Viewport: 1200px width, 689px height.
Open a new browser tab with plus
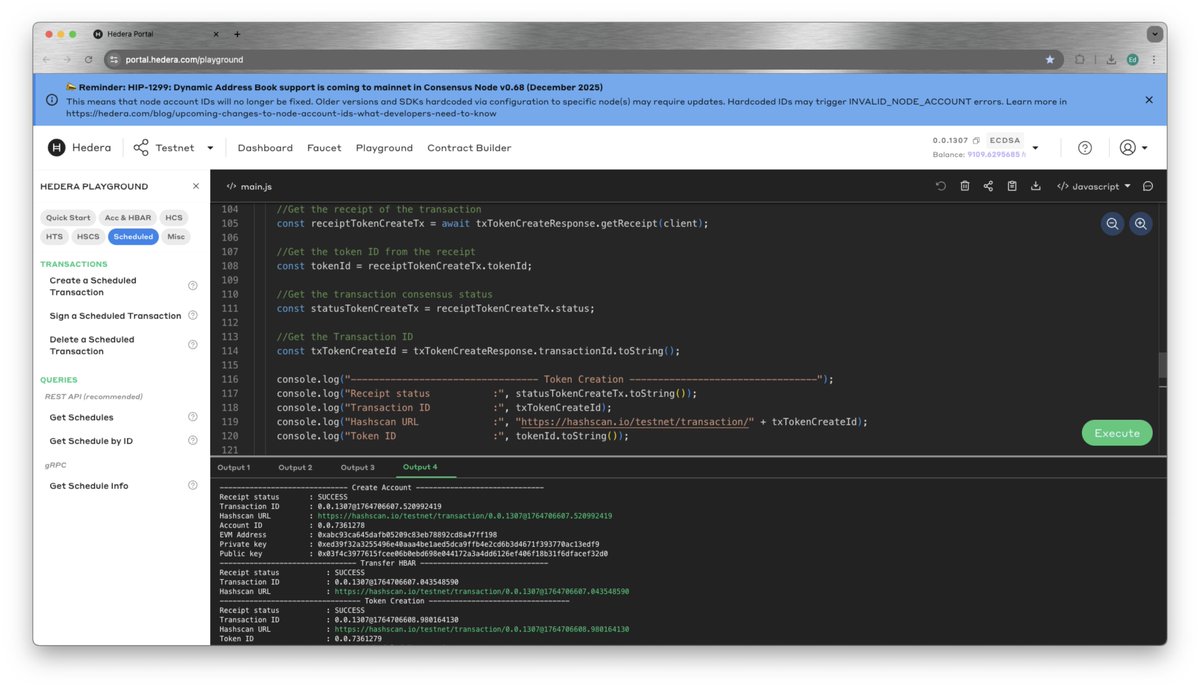pos(237,34)
